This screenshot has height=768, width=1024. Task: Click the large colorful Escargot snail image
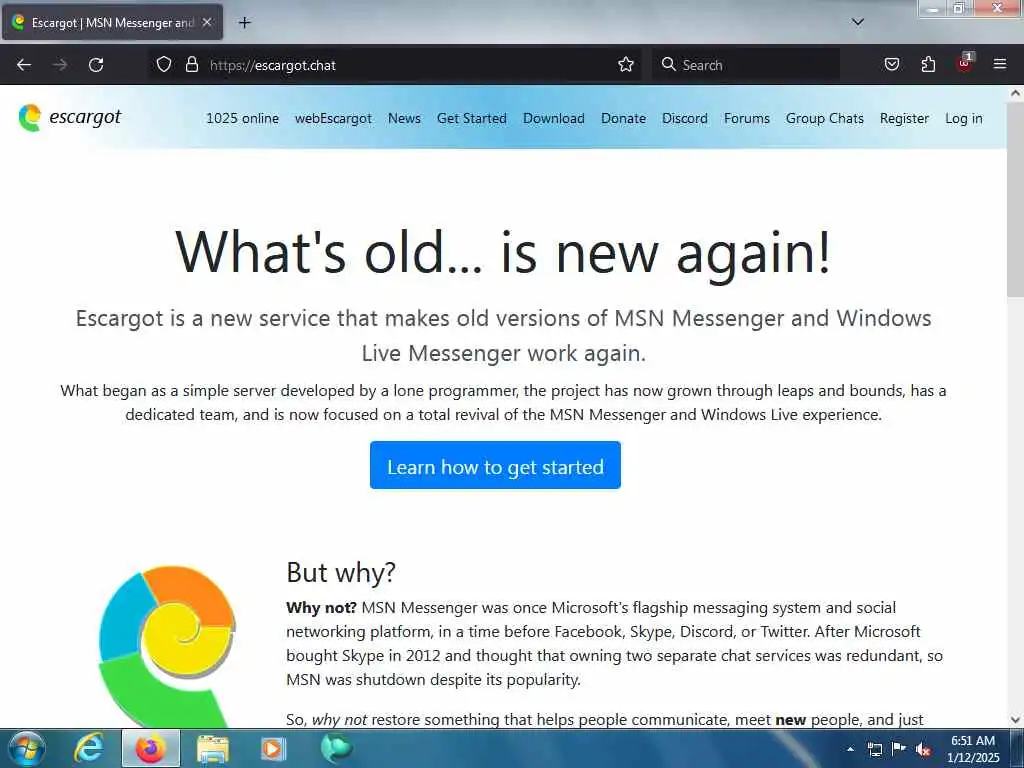click(x=167, y=645)
